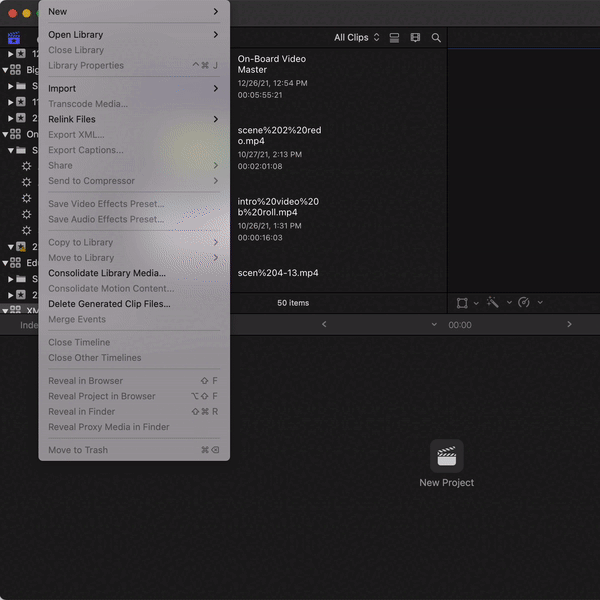Open the Relink Files submenu
The image size is (600, 600).
pos(134,119)
